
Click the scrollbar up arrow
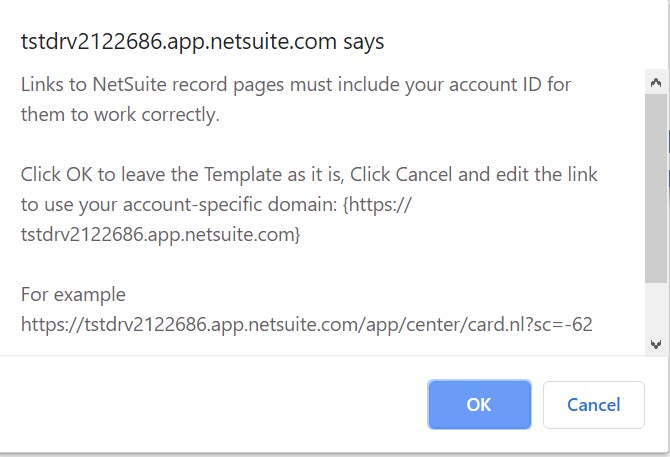[x=656, y=82]
